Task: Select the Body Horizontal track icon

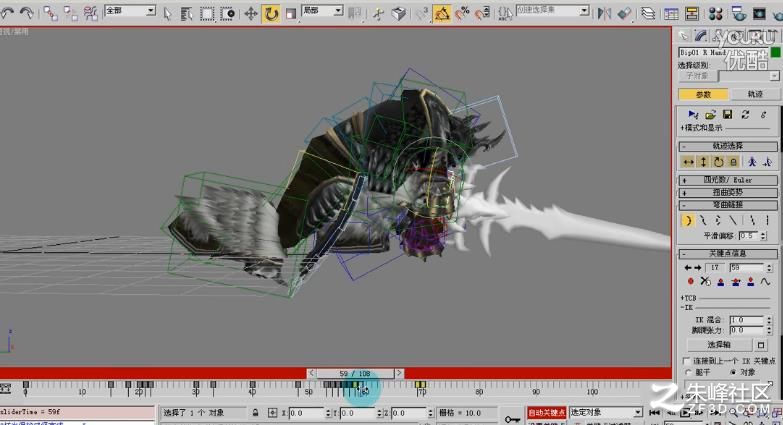Action: 688,162
